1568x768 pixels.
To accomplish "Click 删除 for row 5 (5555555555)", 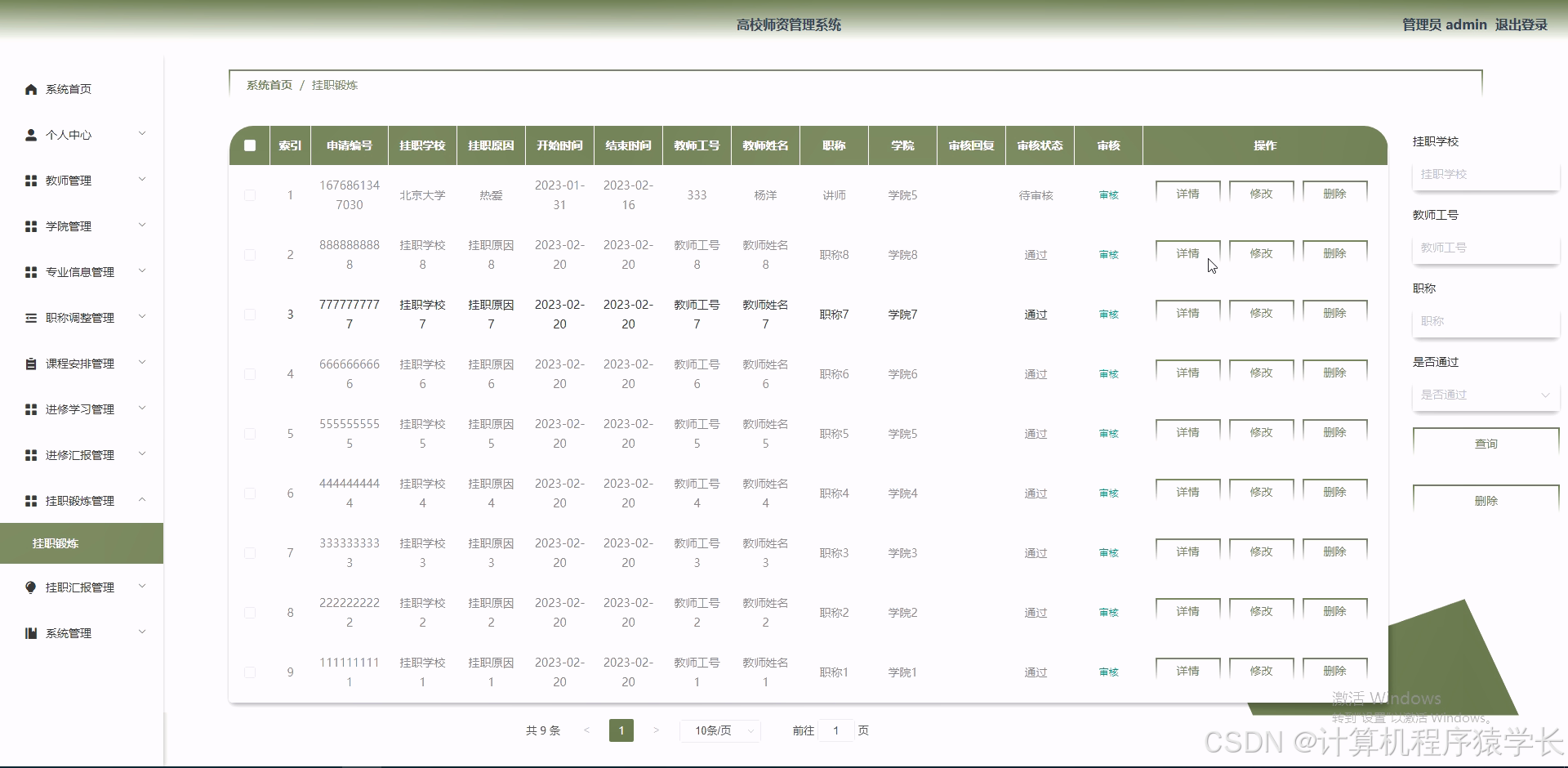I will click(x=1334, y=432).
